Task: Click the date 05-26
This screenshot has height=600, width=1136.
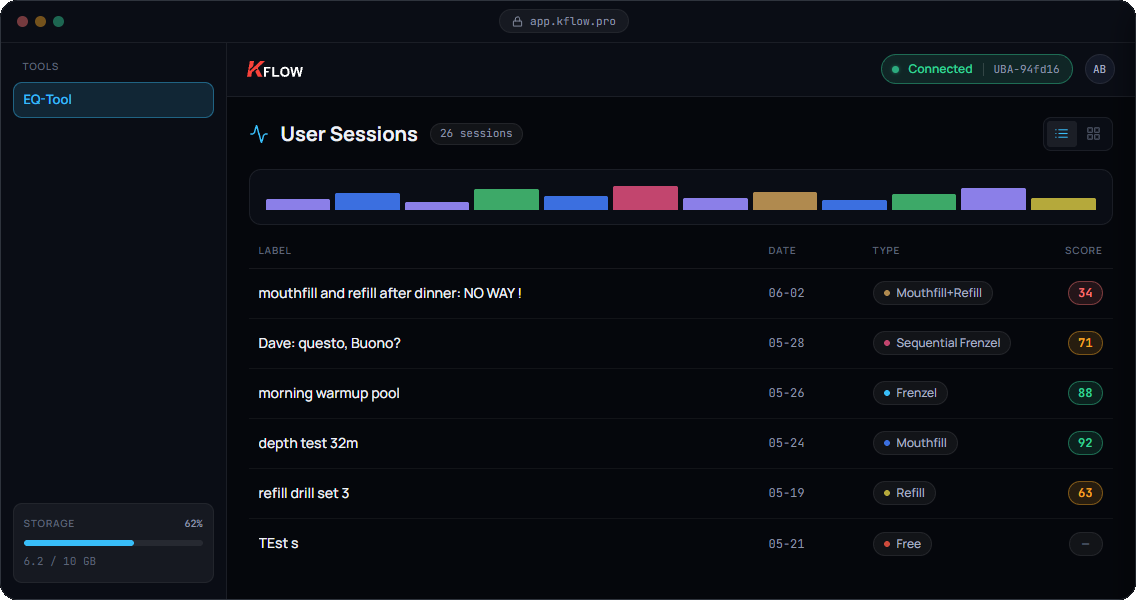Action: [786, 393]
